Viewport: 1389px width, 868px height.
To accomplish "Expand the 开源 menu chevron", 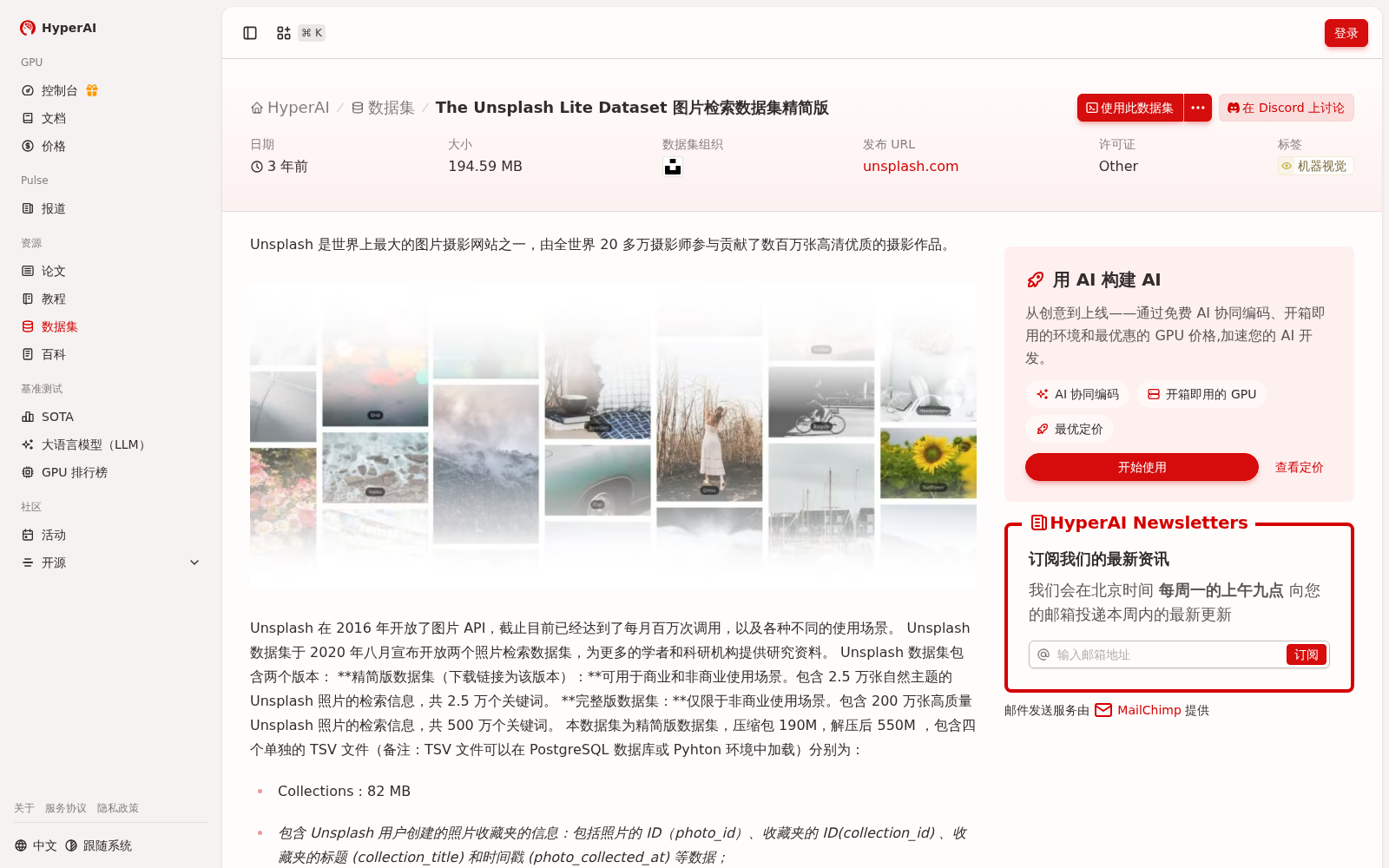I will pos(194,562).
